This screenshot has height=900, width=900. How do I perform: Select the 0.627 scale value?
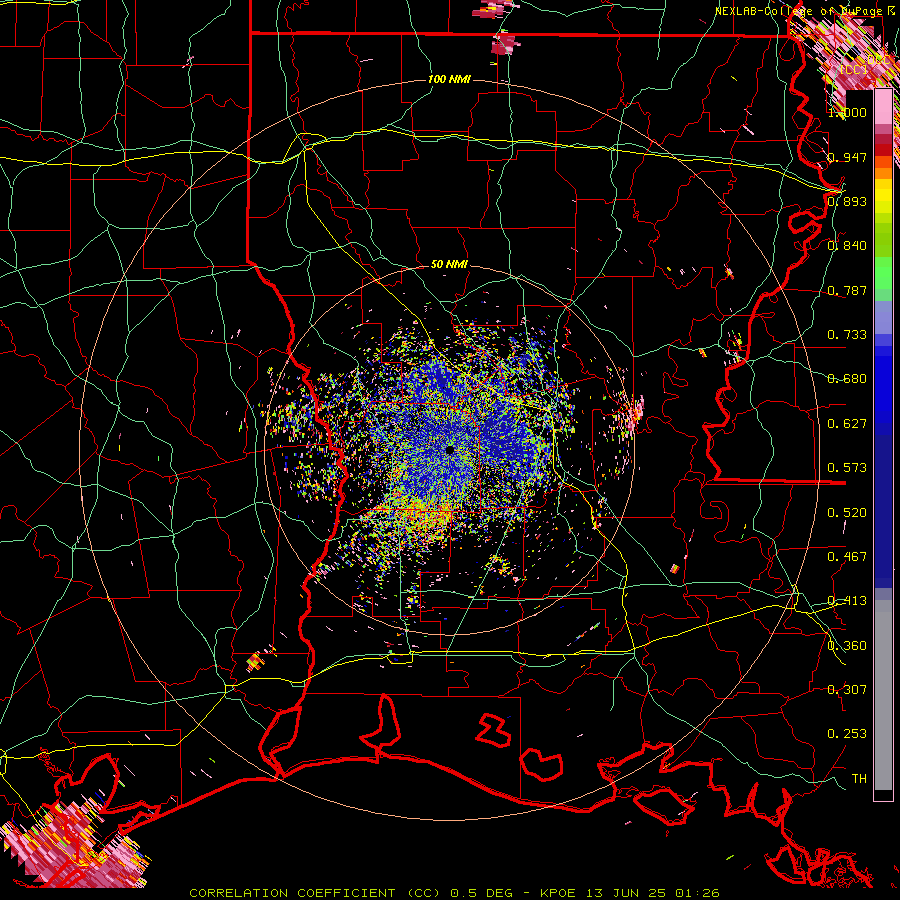847,424
